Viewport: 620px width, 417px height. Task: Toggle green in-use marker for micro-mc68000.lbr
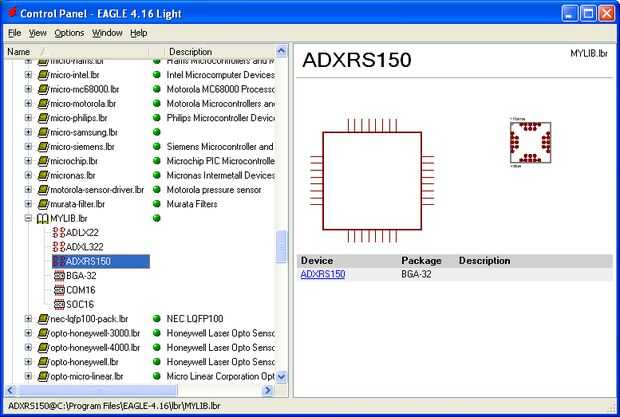(157, 89)
